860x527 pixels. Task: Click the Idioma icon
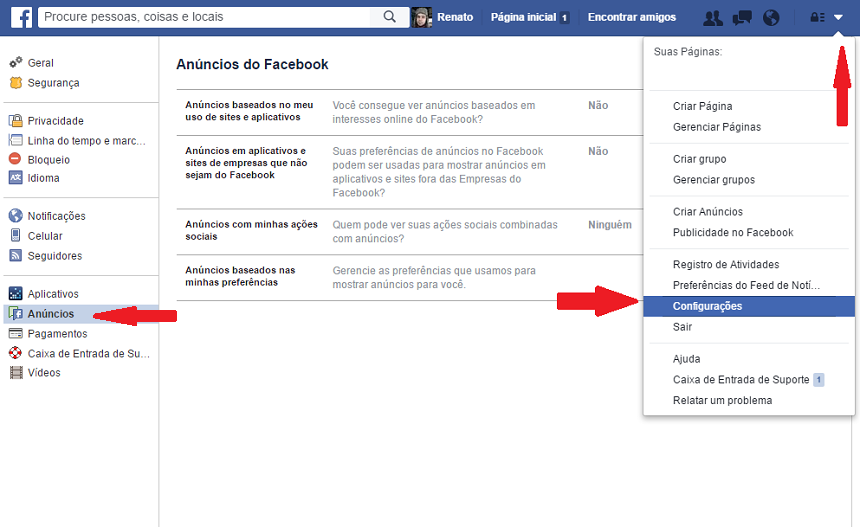click(x=15, y=178)
